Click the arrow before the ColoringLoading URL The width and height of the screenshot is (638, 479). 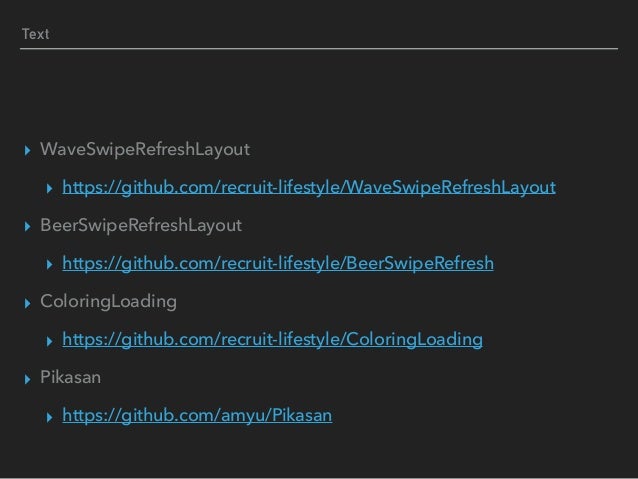(x=49, y=341)
